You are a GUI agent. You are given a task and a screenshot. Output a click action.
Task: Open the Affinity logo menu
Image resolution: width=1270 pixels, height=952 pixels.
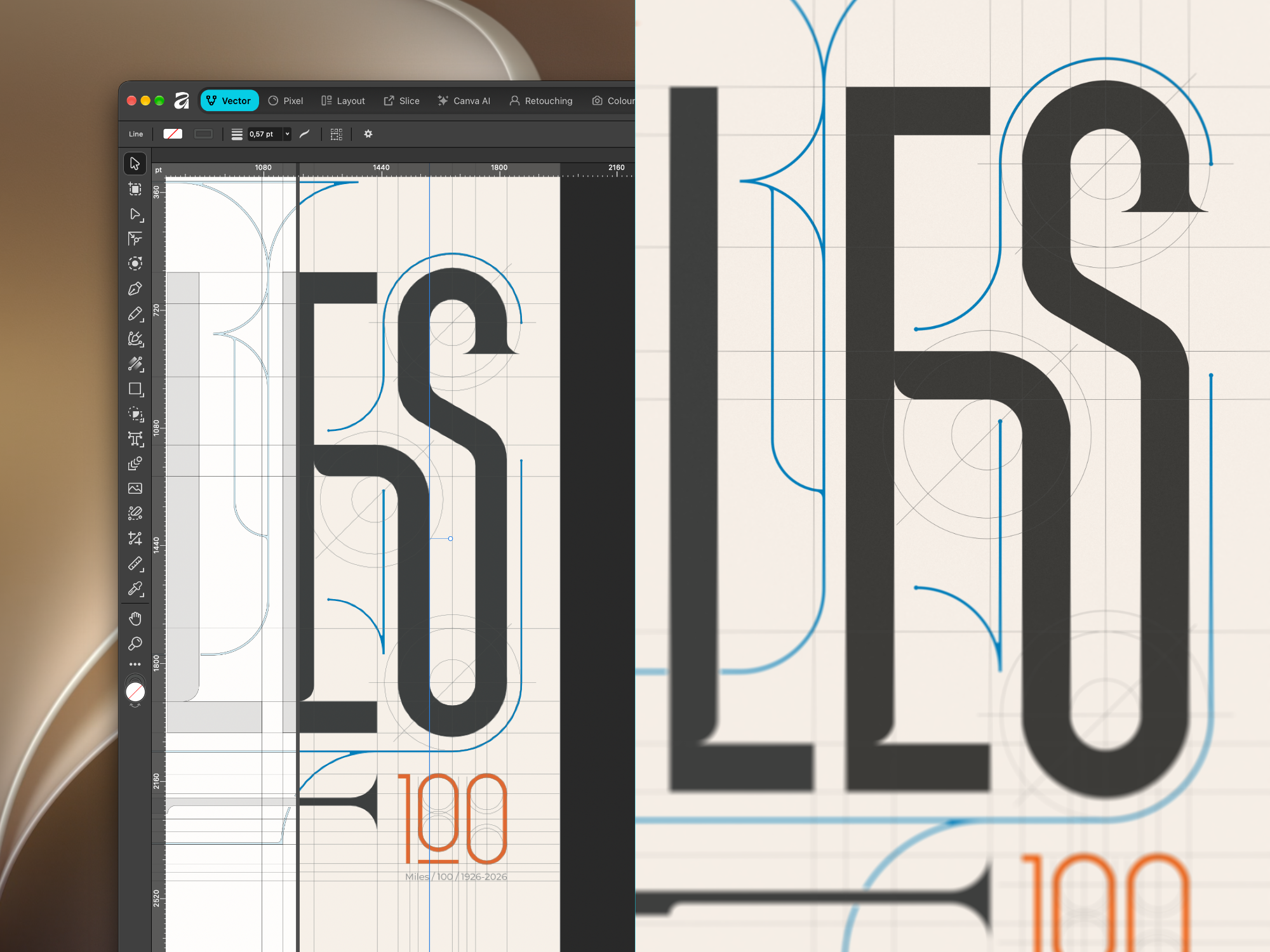pos(182,100)
